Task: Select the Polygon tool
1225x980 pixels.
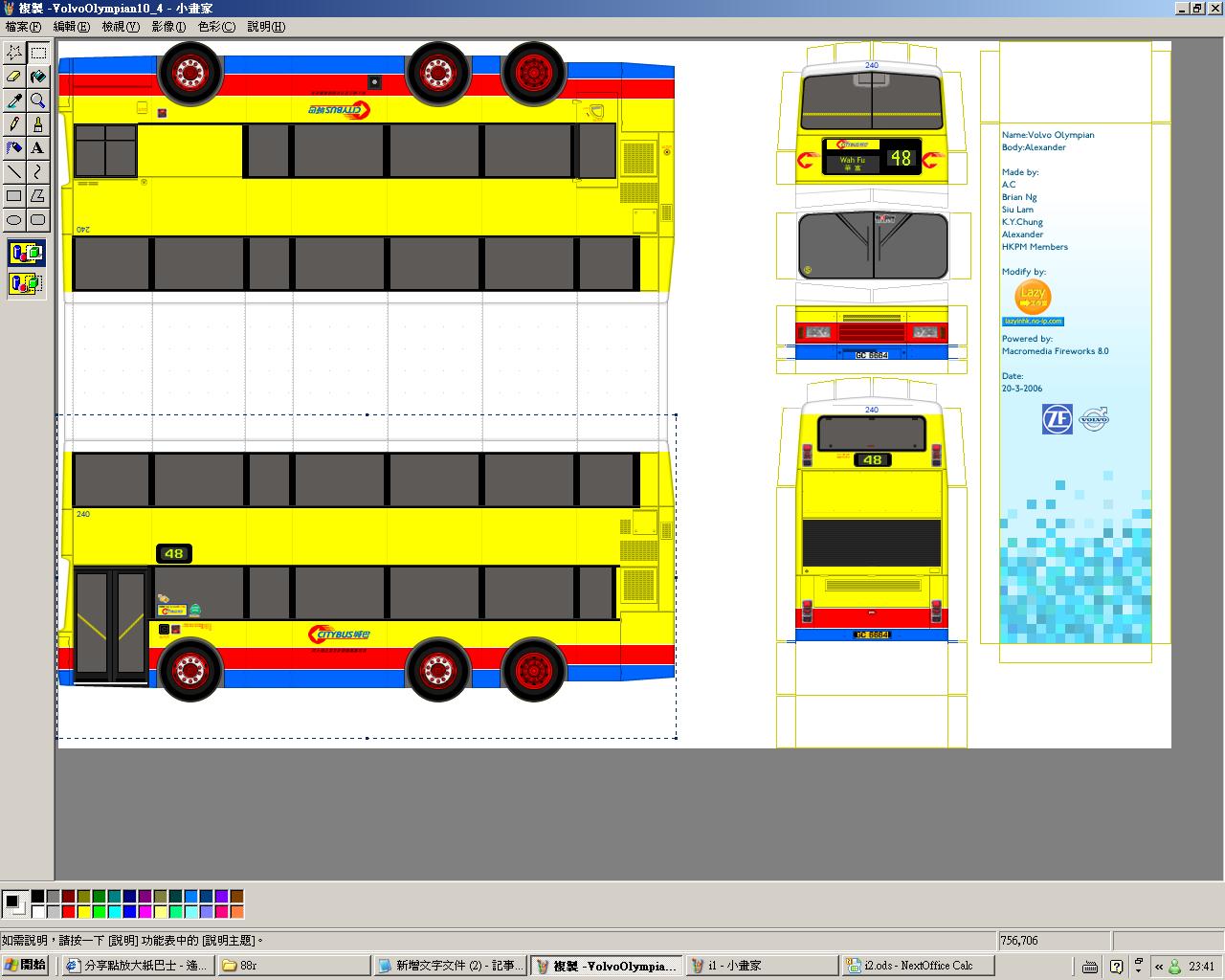Action: [x=38, y=196]
